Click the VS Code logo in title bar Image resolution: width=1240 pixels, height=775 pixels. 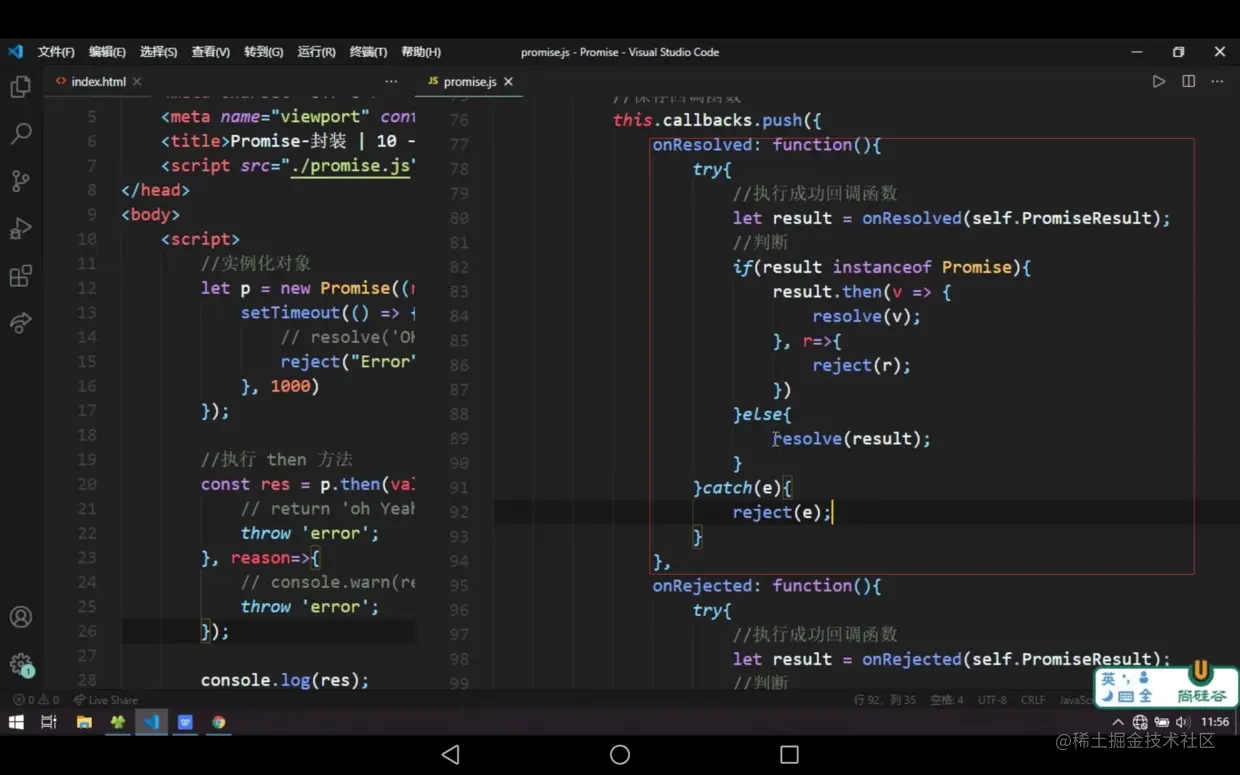(15, 51)
